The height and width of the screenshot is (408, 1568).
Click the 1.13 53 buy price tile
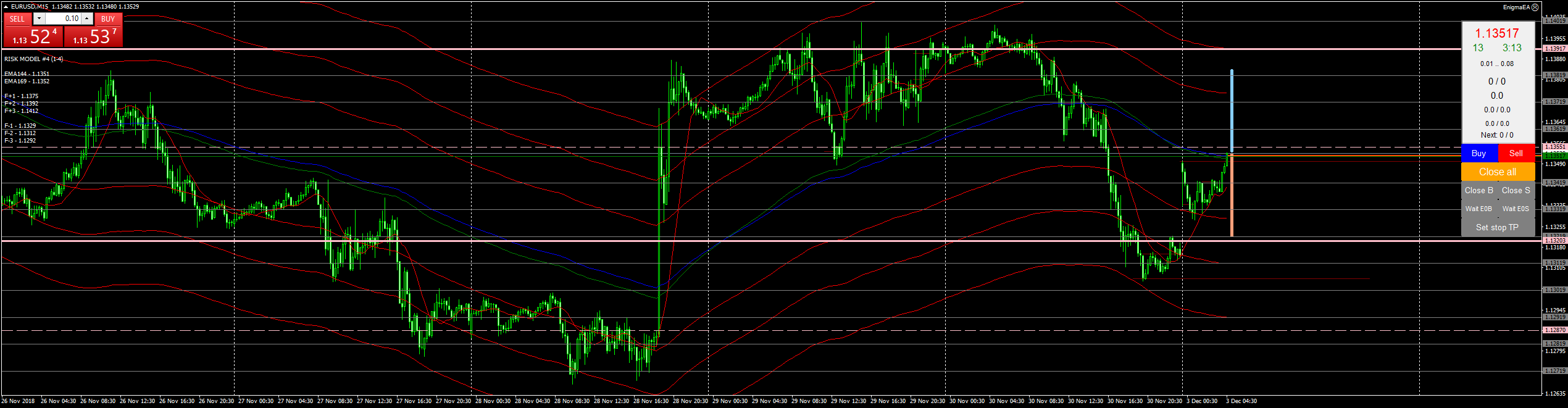click(93, 36)
